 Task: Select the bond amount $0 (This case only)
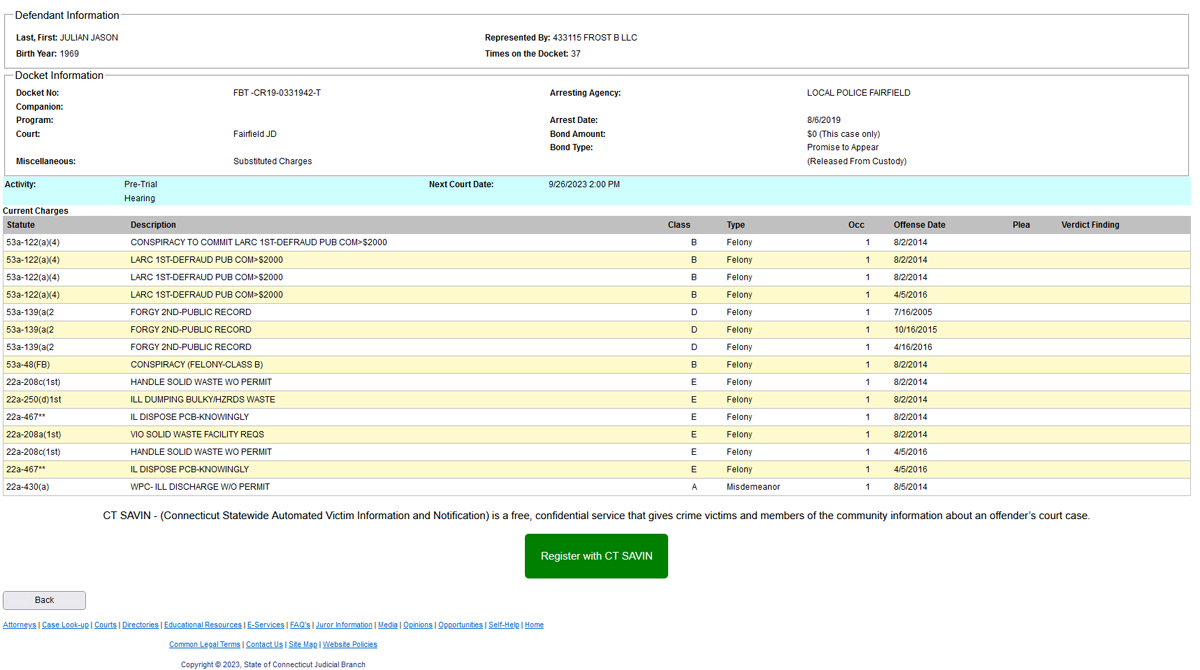coord(844,134)
